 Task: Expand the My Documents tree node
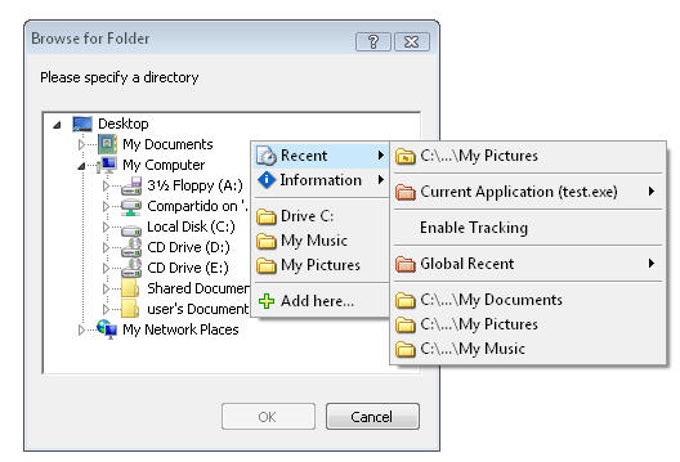[x=82, y=144]
